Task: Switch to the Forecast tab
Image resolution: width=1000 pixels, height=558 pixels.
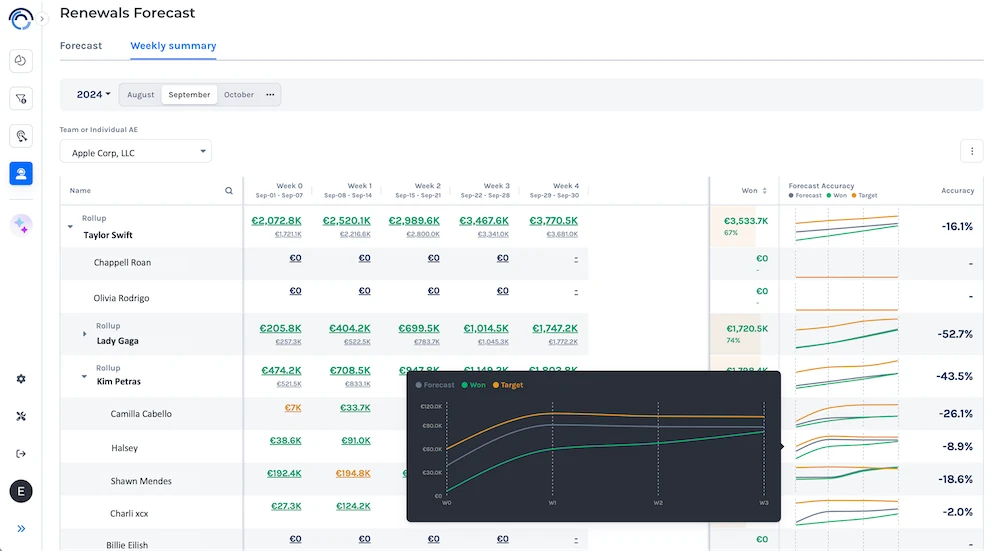Action: click(81, 46)
